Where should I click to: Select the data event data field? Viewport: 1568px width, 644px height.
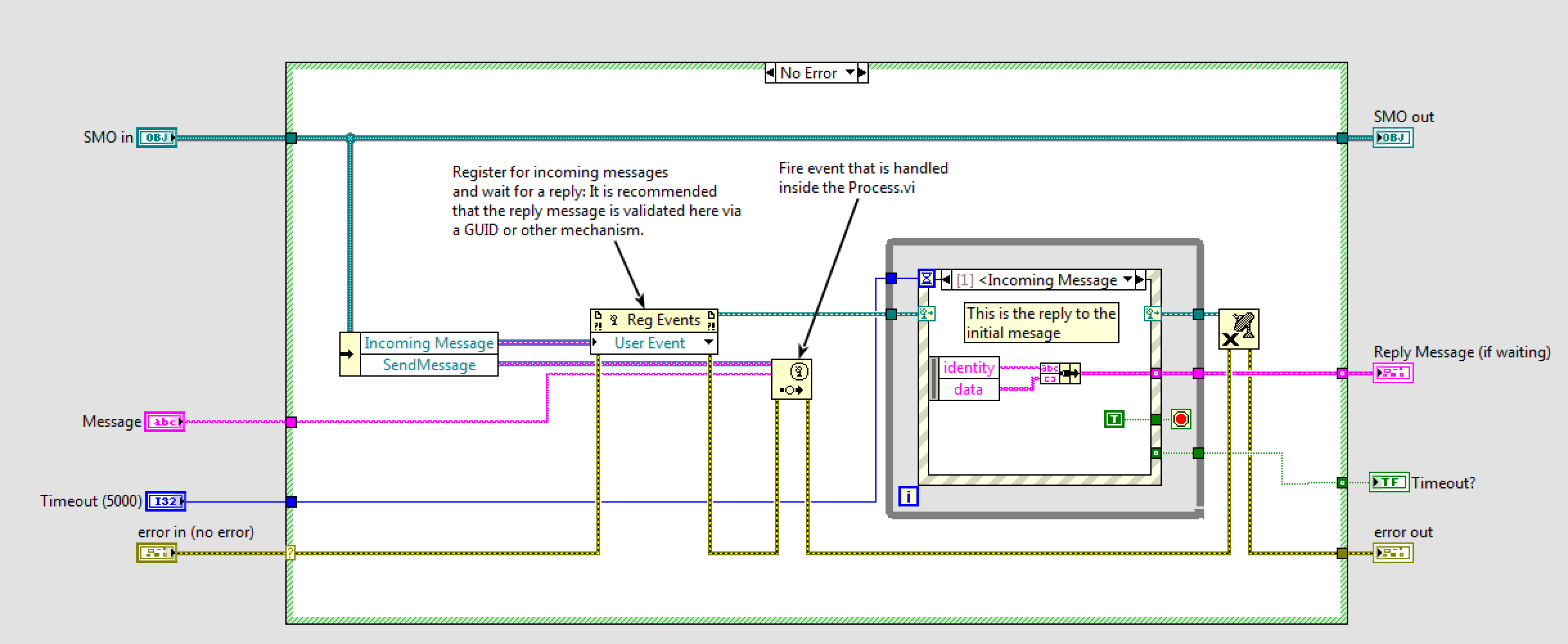tap(968, 389)
